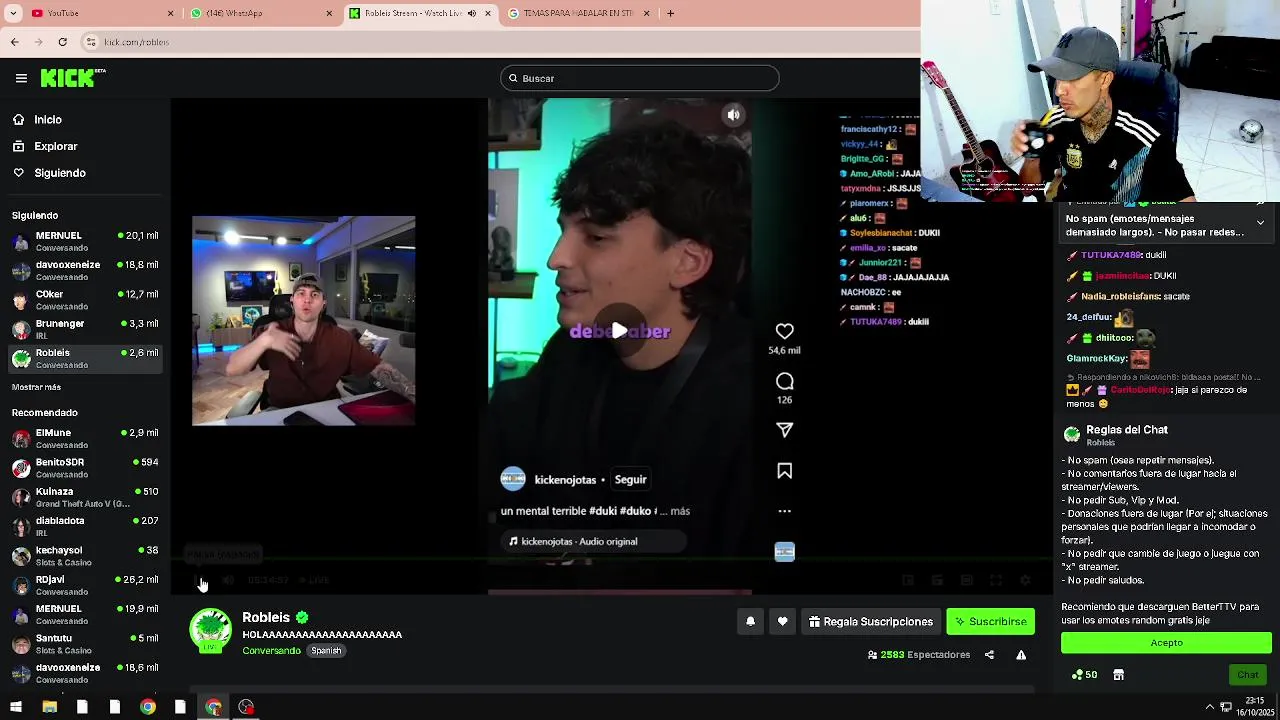Pause the live stream player
The width and height of the screenshot is (1280, 720).
pyautogui.click(x=200, y=580)
